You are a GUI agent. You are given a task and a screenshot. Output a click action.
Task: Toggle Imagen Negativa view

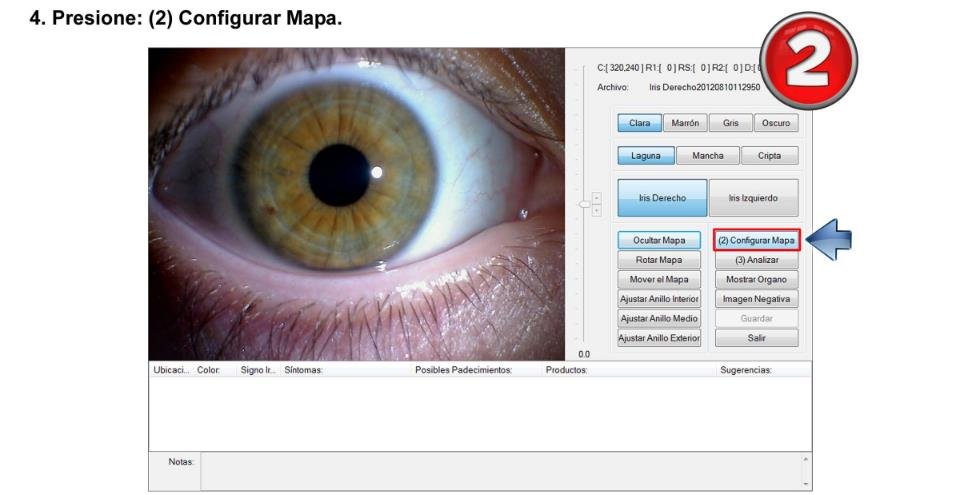(756, 299)
